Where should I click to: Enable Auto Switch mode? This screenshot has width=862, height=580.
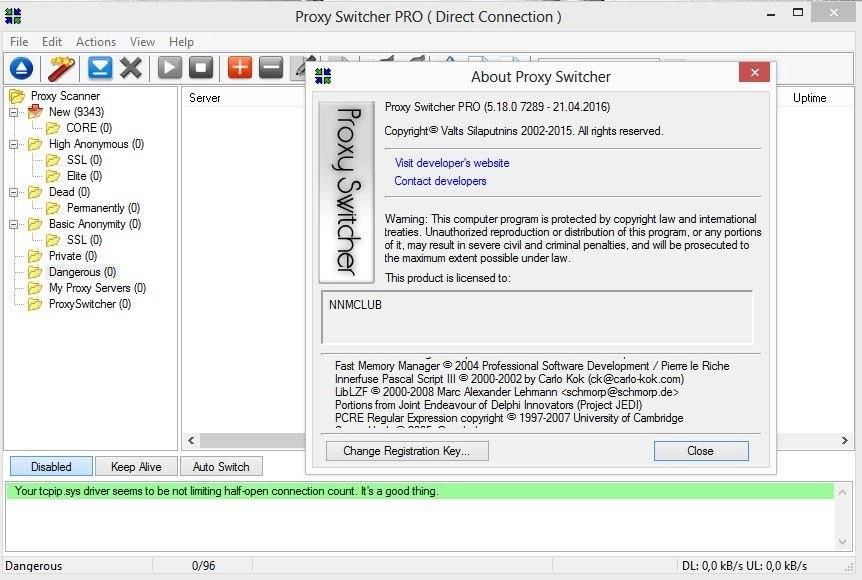pos(221,467)
